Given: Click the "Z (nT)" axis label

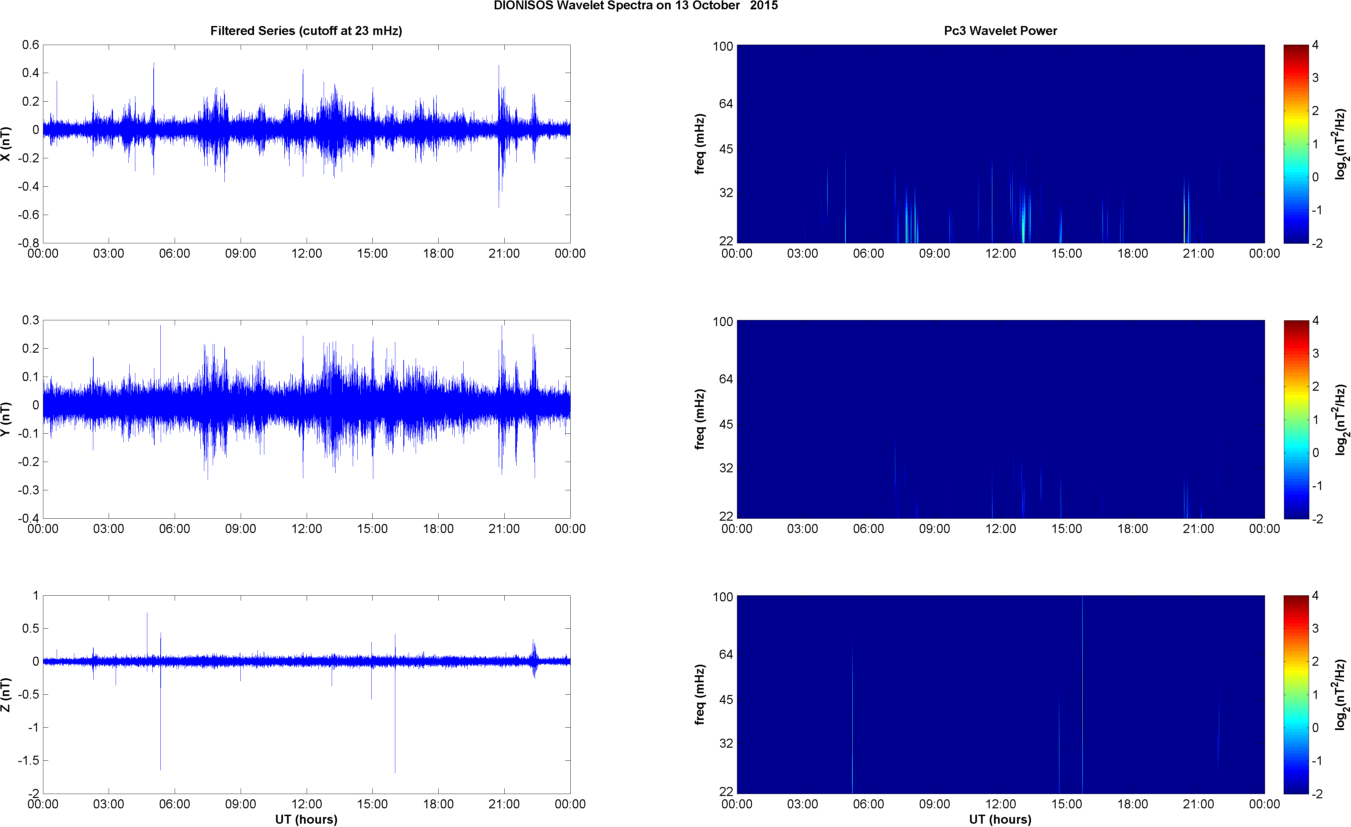Looking at the screenshot, I should [x=7, y=694].
